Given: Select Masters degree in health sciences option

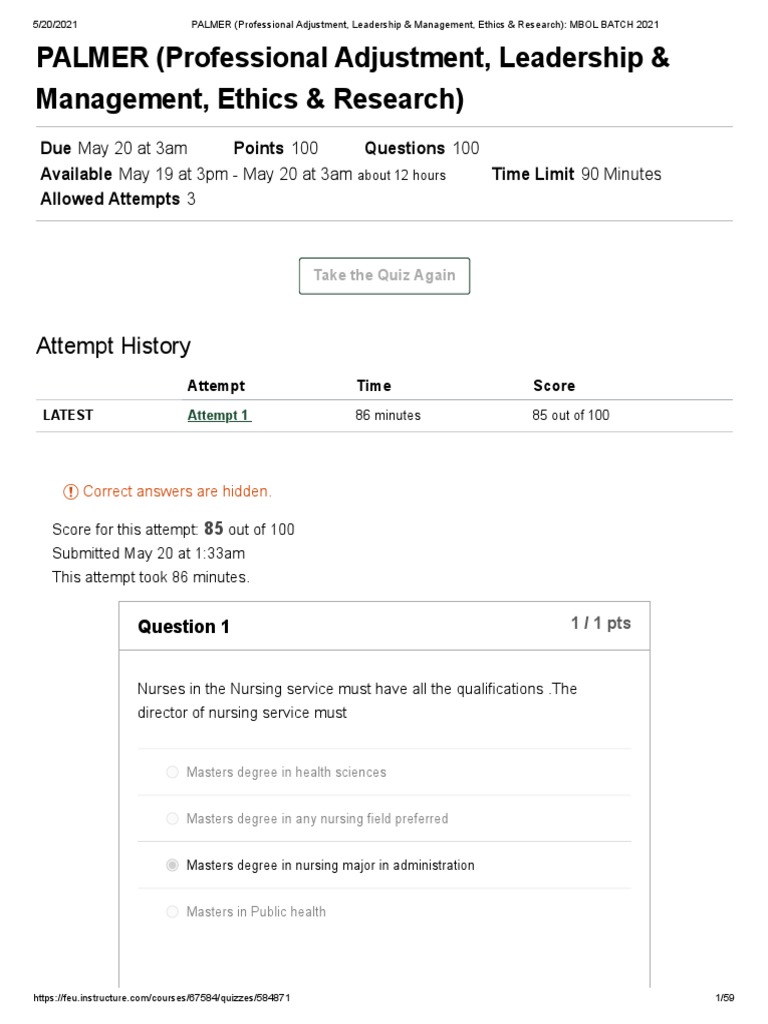Looking at the screenshot, I should (172, 772).
